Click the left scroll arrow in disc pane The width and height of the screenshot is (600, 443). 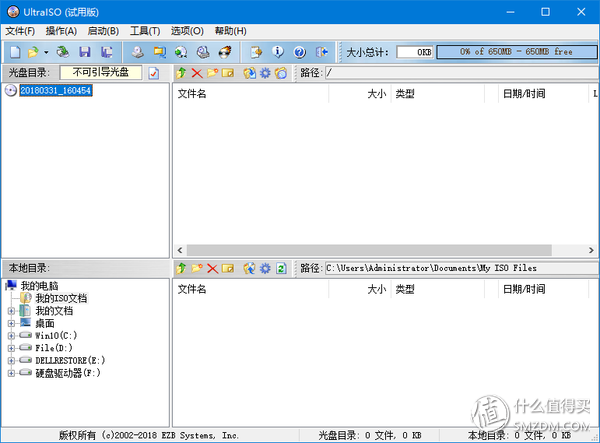[180, 250]
